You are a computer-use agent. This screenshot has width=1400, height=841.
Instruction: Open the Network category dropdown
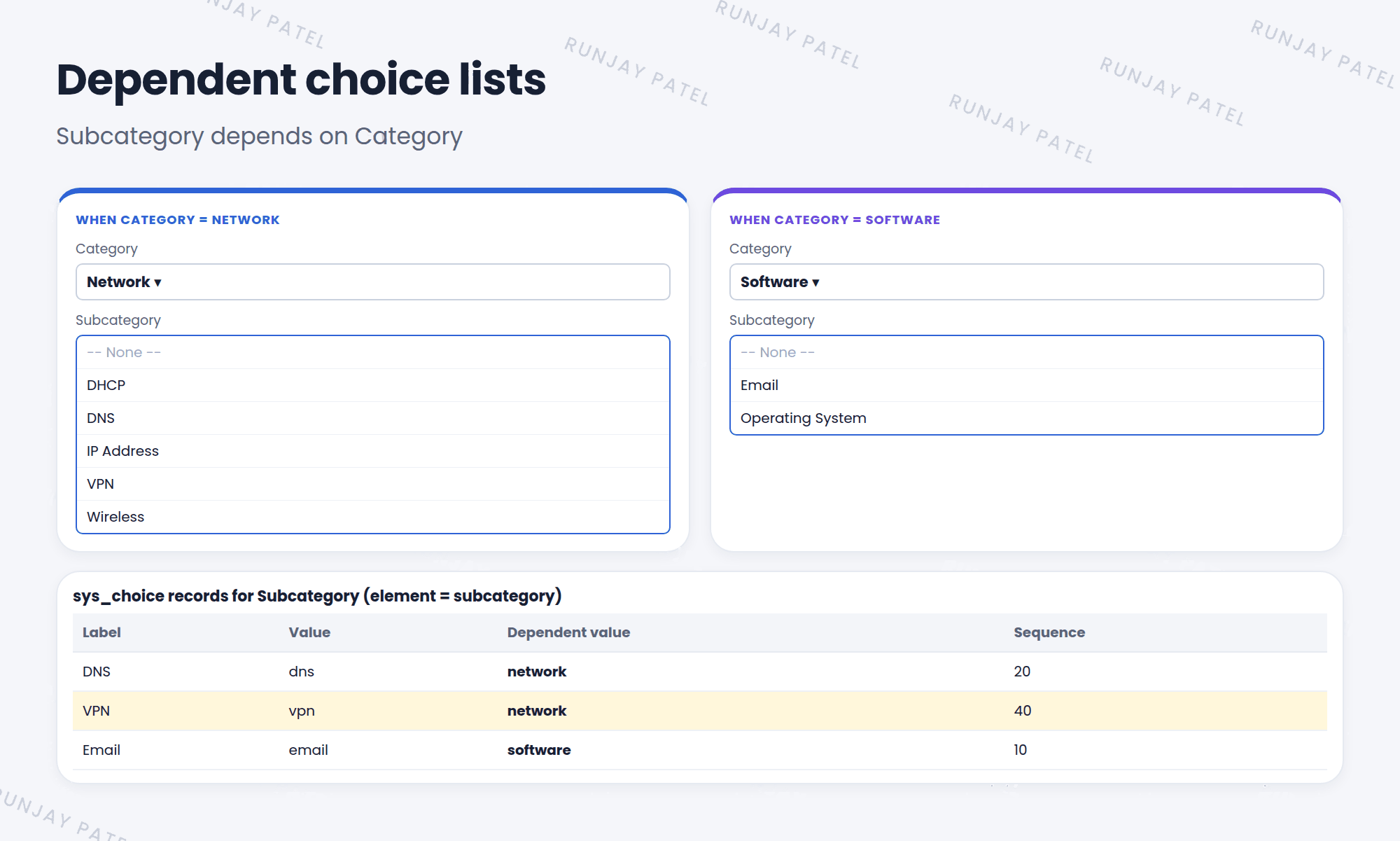tap(372, 282)
